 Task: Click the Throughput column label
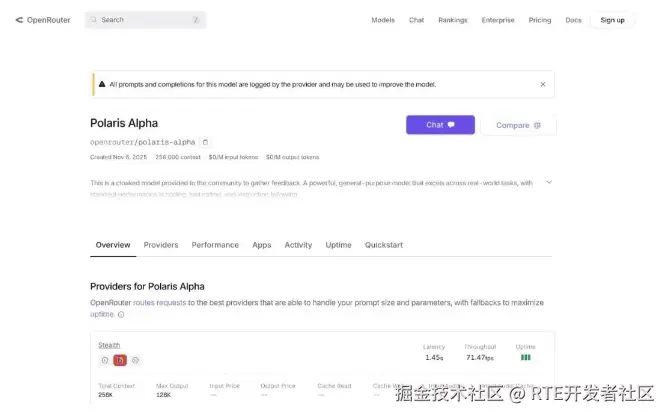(480, 347)
